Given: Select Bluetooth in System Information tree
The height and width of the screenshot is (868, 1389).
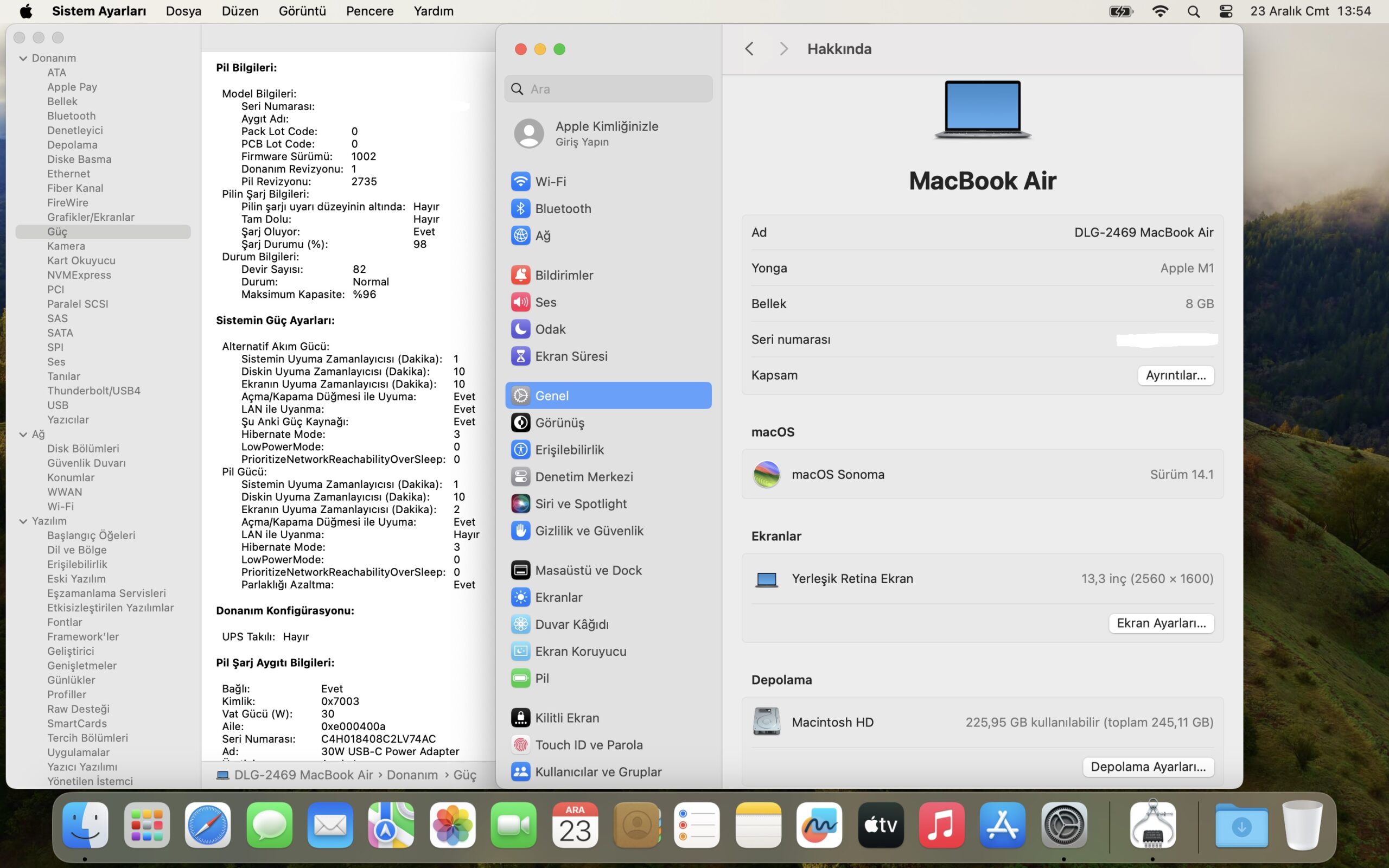Looking at the screenshot, I should [71, 116].
